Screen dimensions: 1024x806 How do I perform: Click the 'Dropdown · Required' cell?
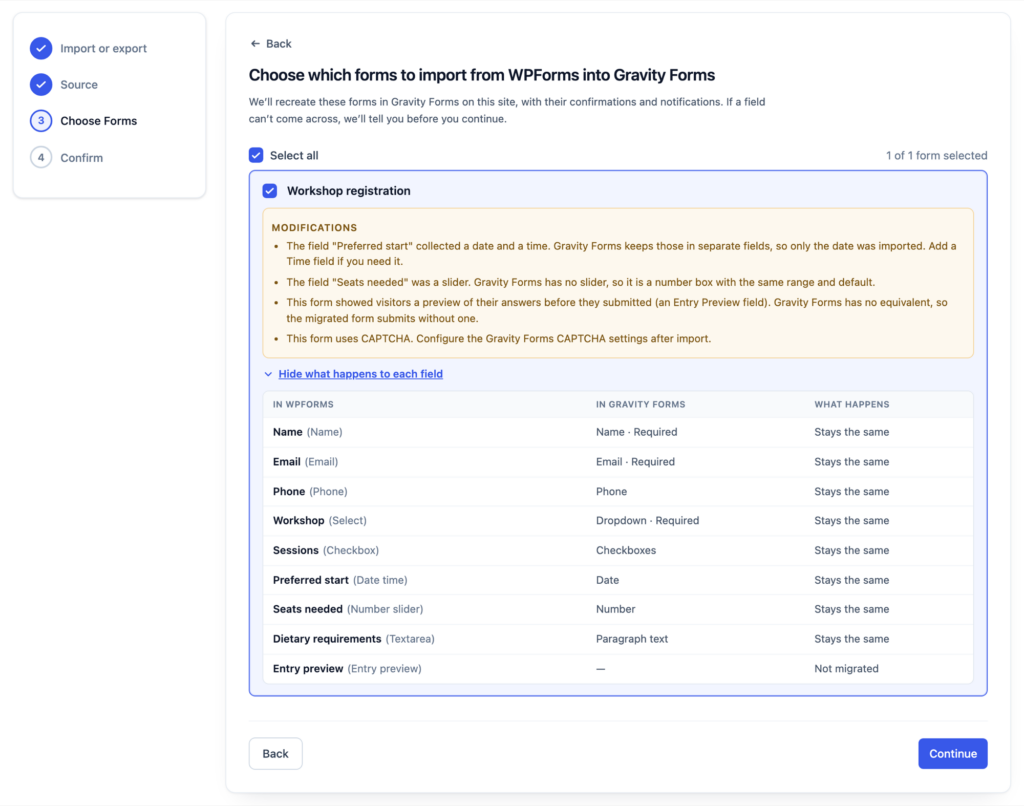coord(647,521)
